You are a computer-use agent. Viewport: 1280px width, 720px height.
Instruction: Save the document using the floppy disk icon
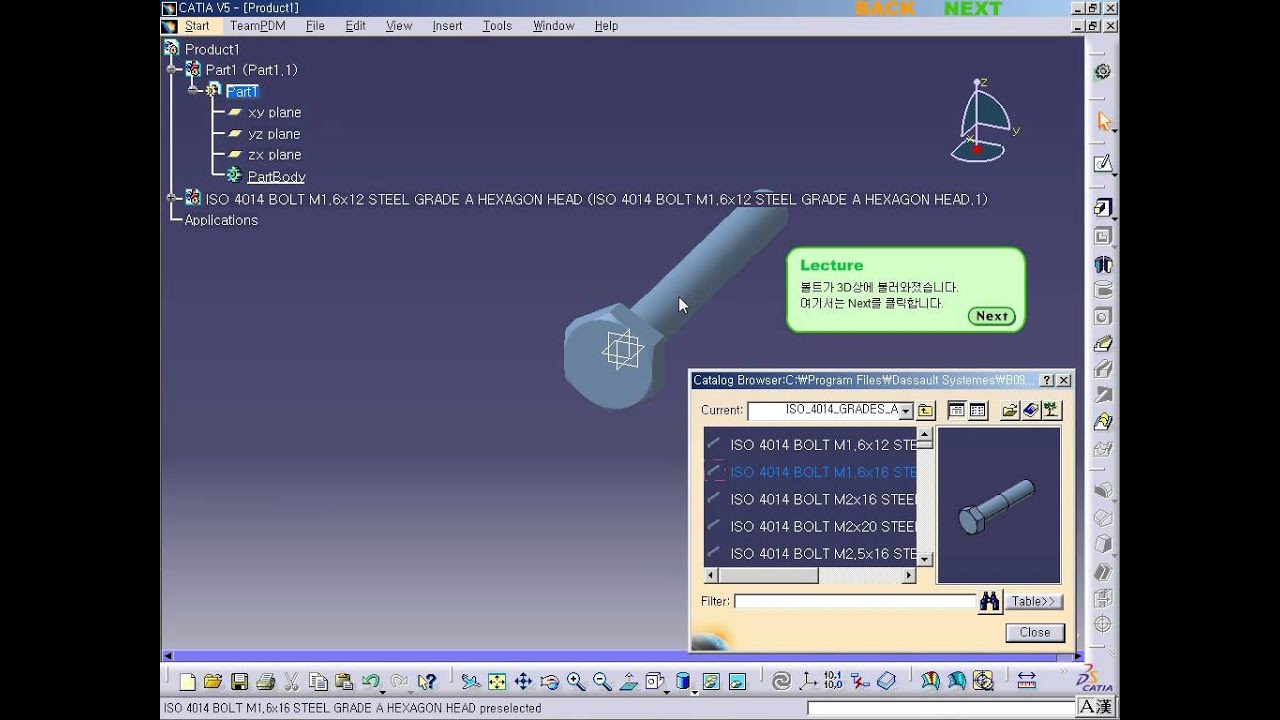point(239,682)
